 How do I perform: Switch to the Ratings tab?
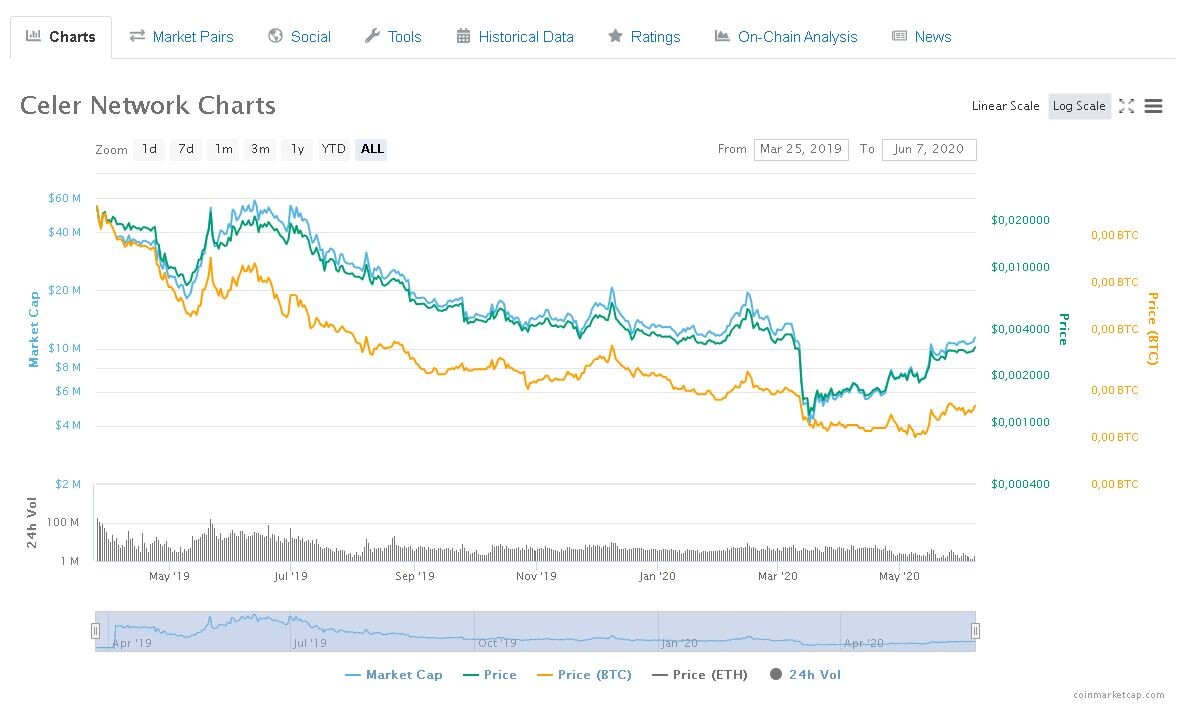[644, 37]
